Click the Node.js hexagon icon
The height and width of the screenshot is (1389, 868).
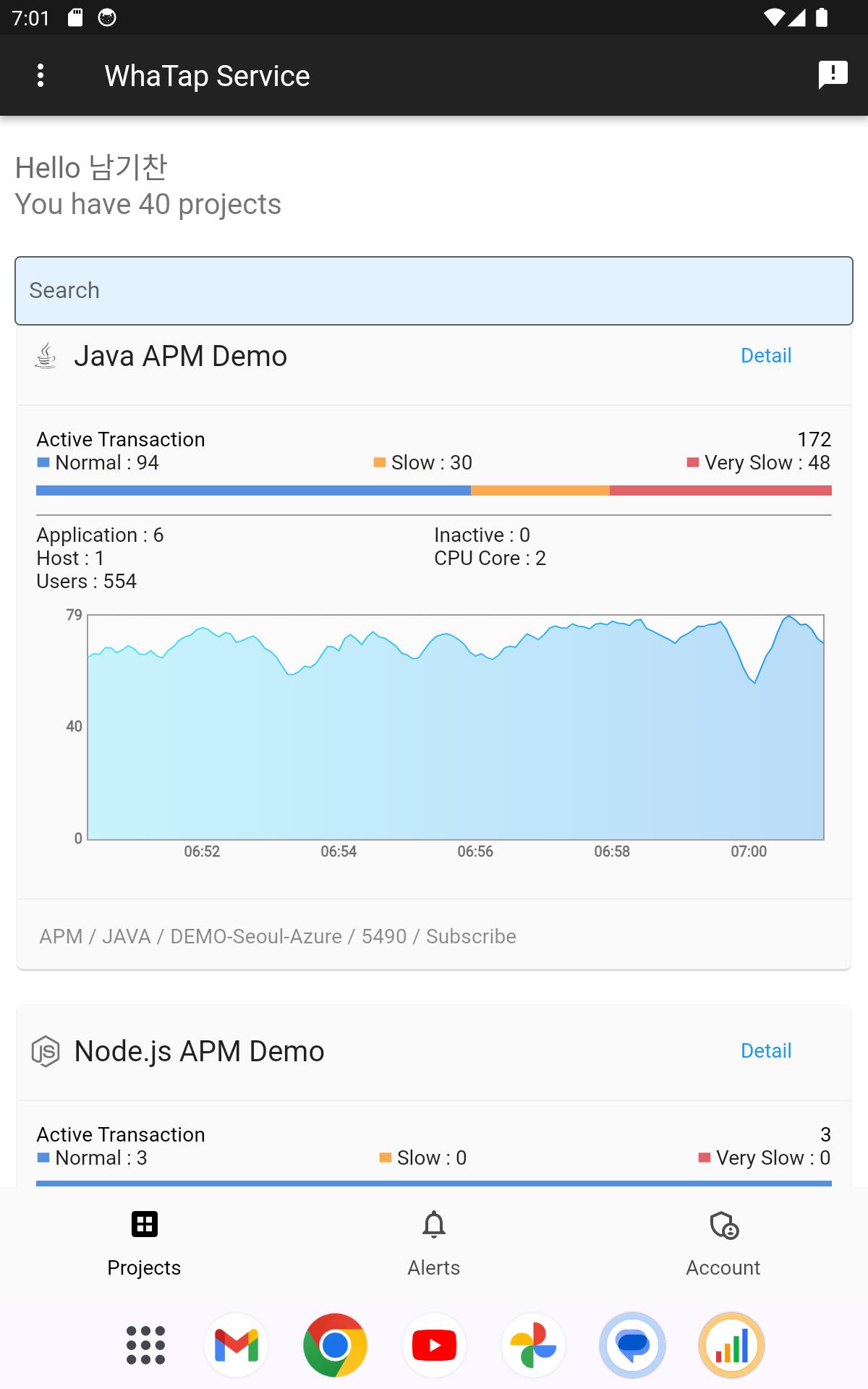point(46,1051)
